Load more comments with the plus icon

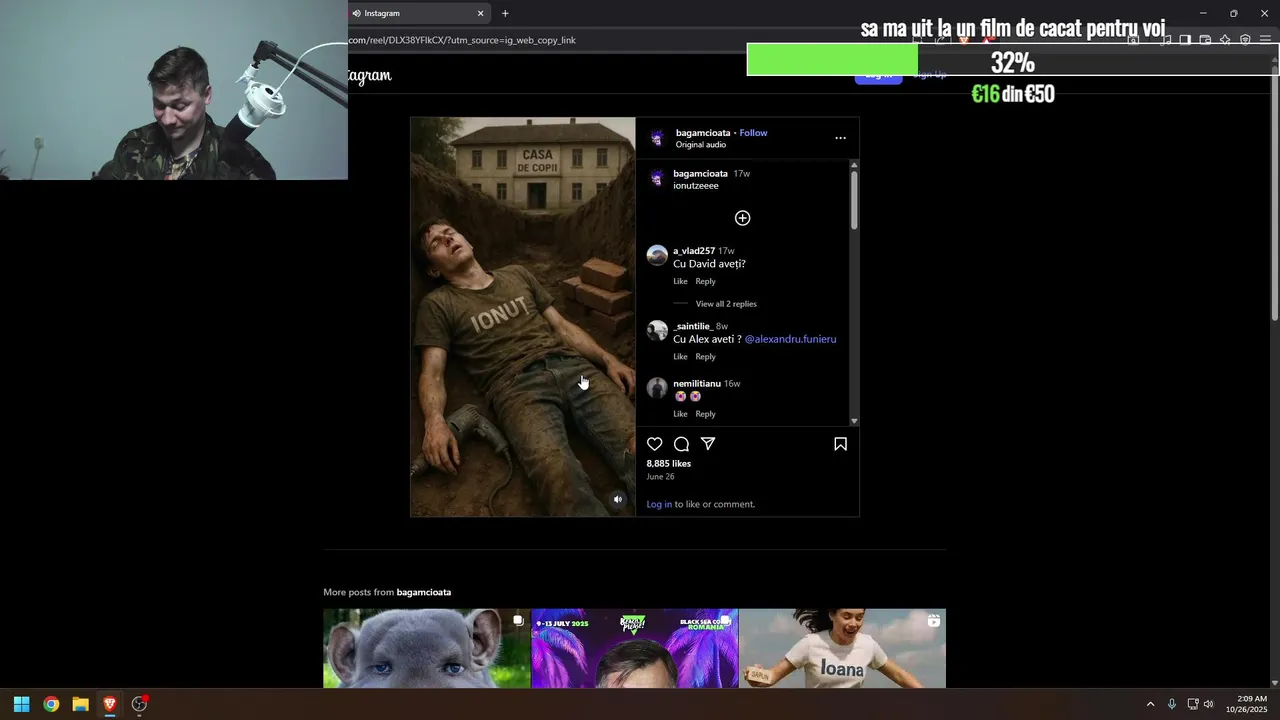pyautogui.click(x=742, y=218)
